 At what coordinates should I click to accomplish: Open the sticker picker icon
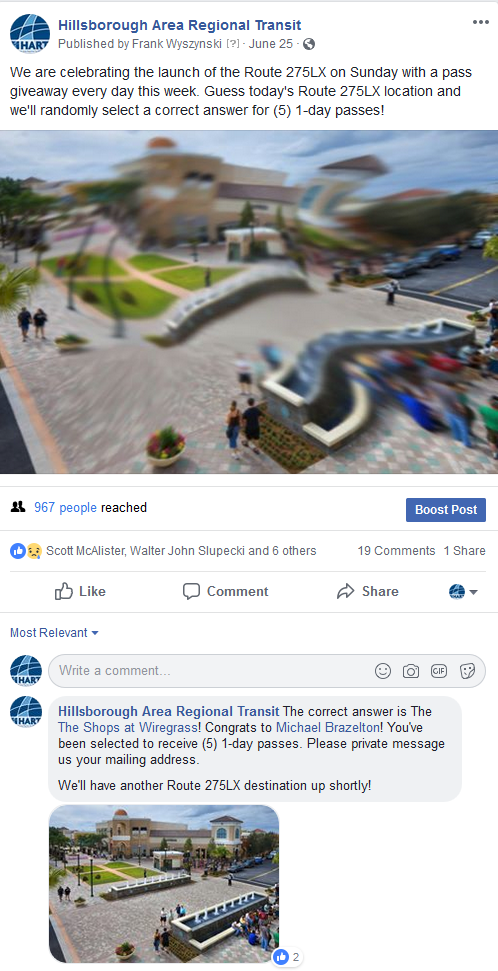[x=468, y=671]
